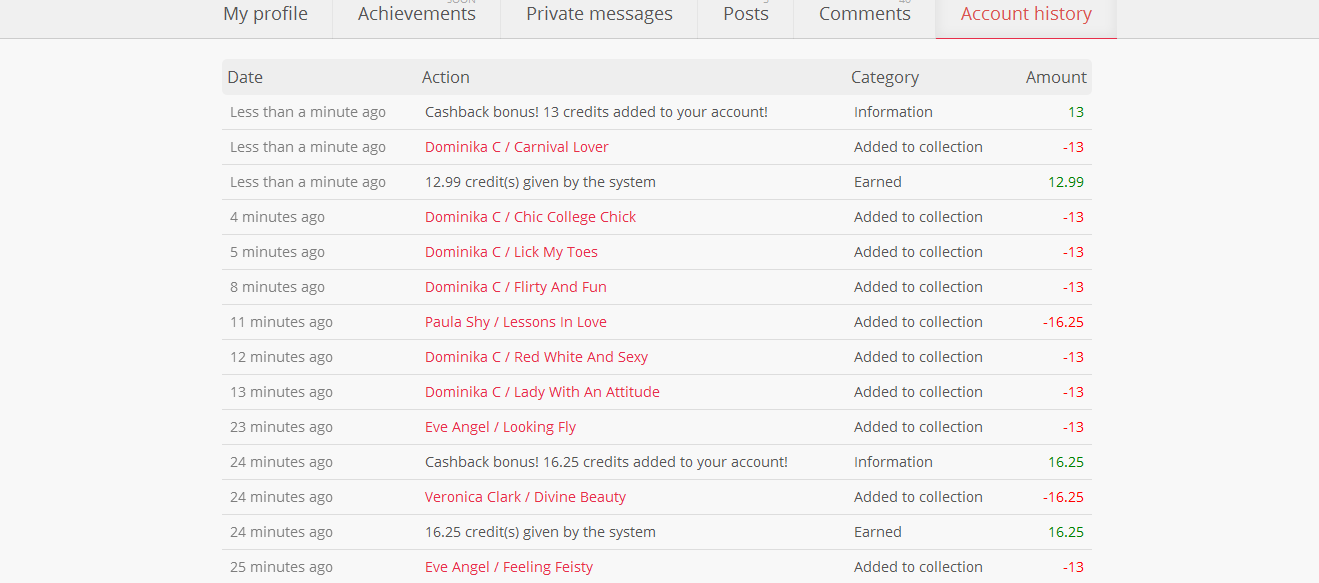Viewport: 1319px width, 583px height.
Task: Switch to the Achievements tab
Action: point(416,16)
